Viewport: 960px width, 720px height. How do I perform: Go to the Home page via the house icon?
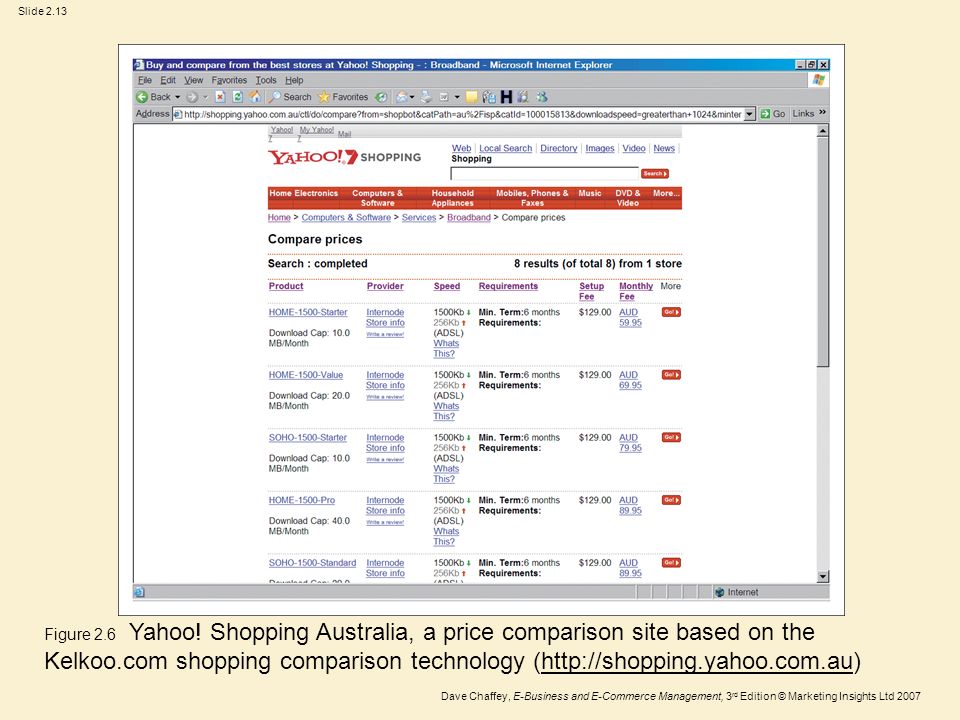[255, 97]
